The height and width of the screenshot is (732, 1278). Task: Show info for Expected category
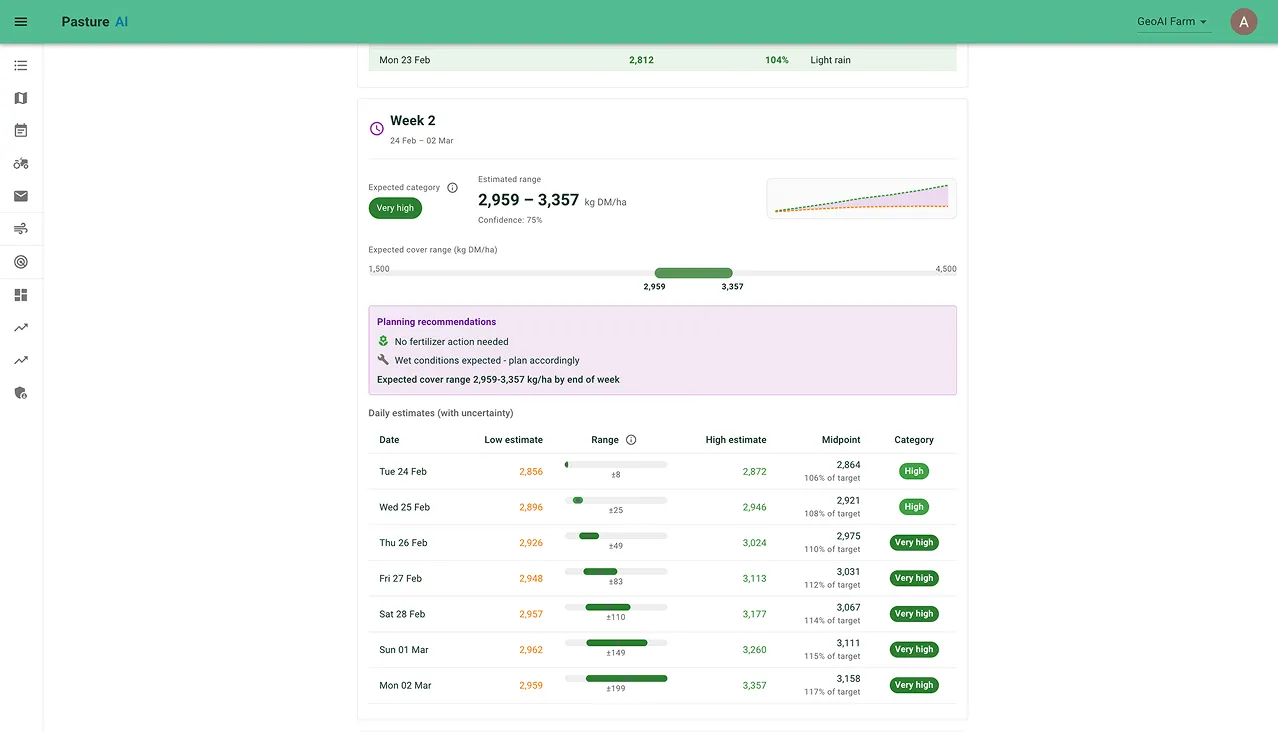(x=452, y=188)
